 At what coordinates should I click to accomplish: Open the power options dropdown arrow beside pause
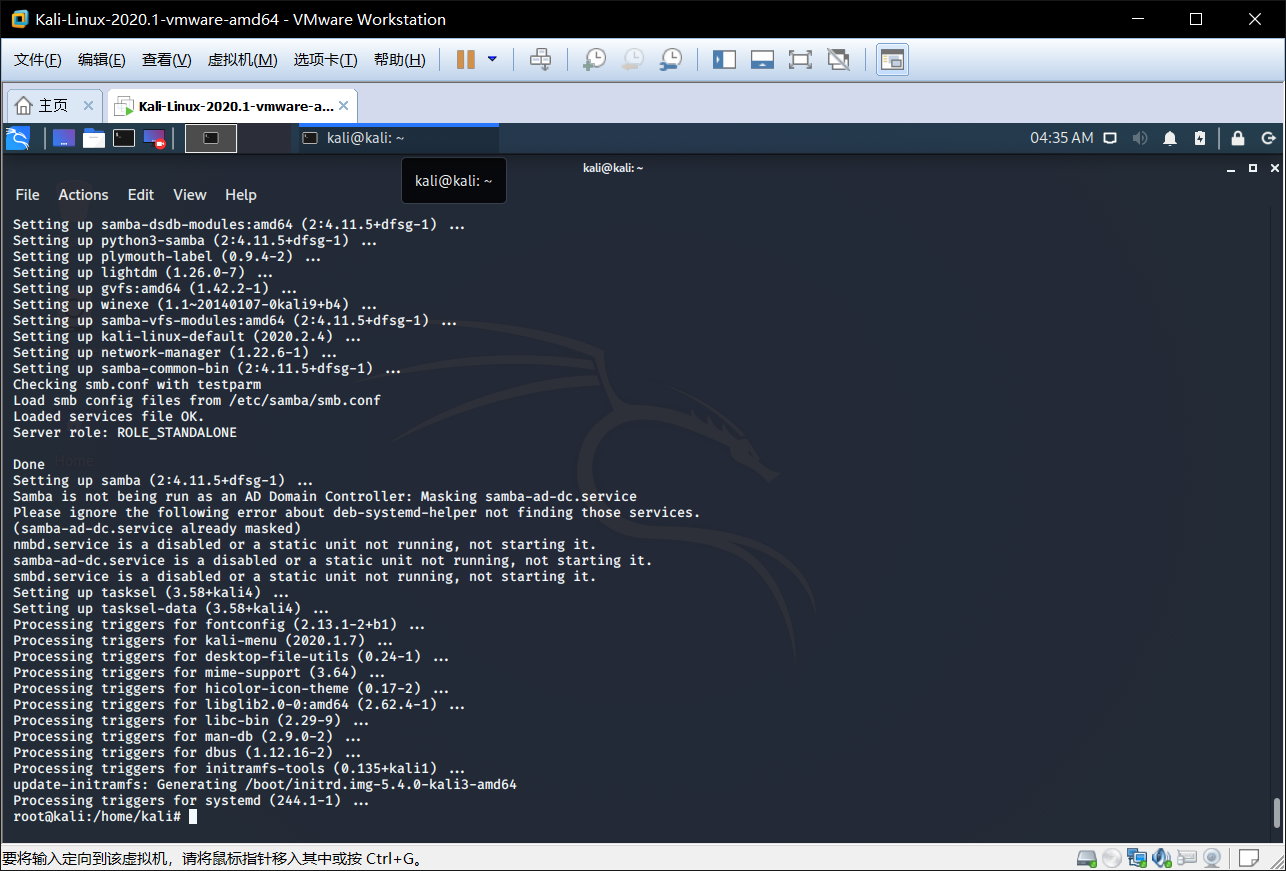492,60
